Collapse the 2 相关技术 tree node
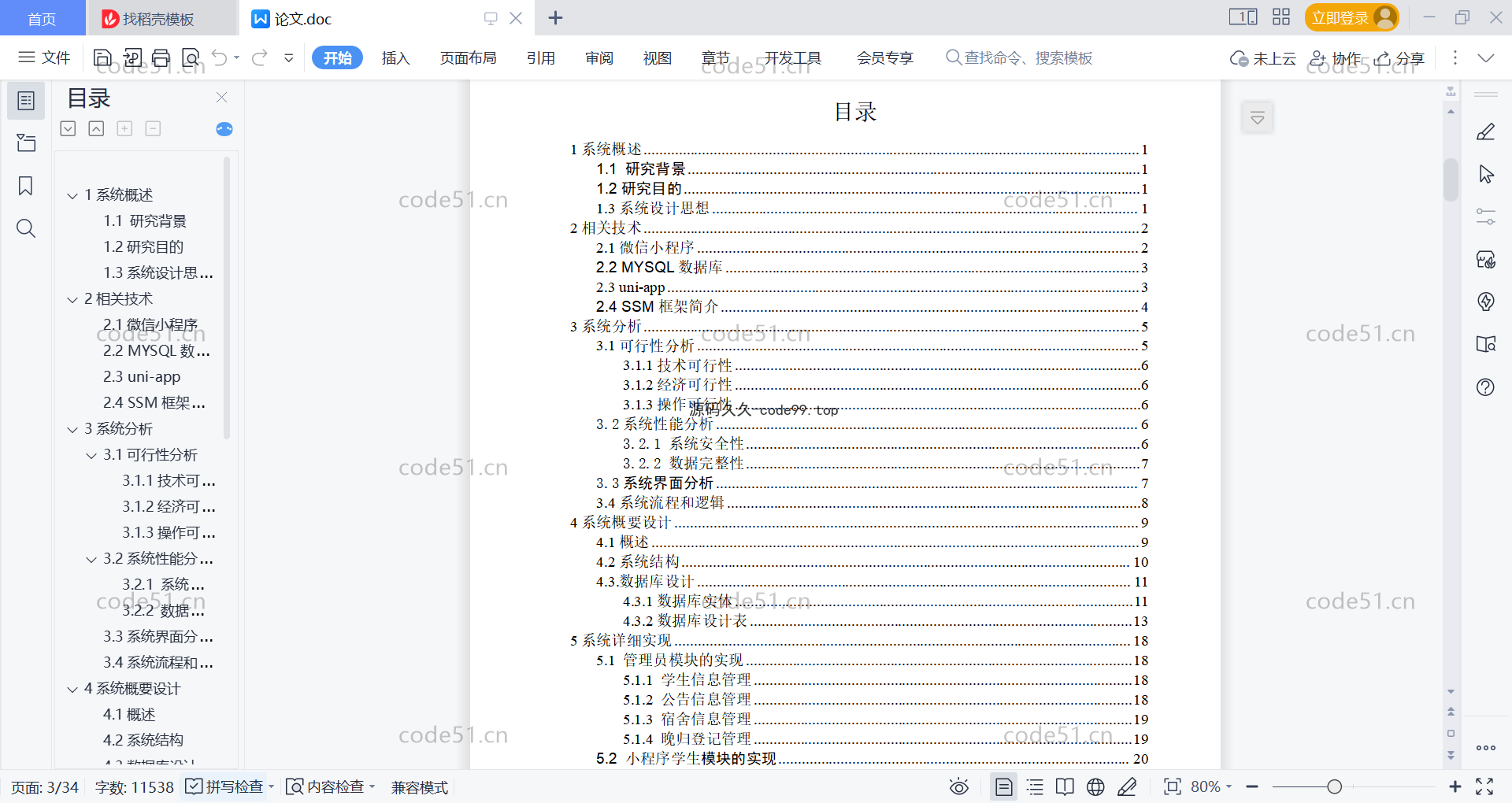1512x803 pixels. 72,299
